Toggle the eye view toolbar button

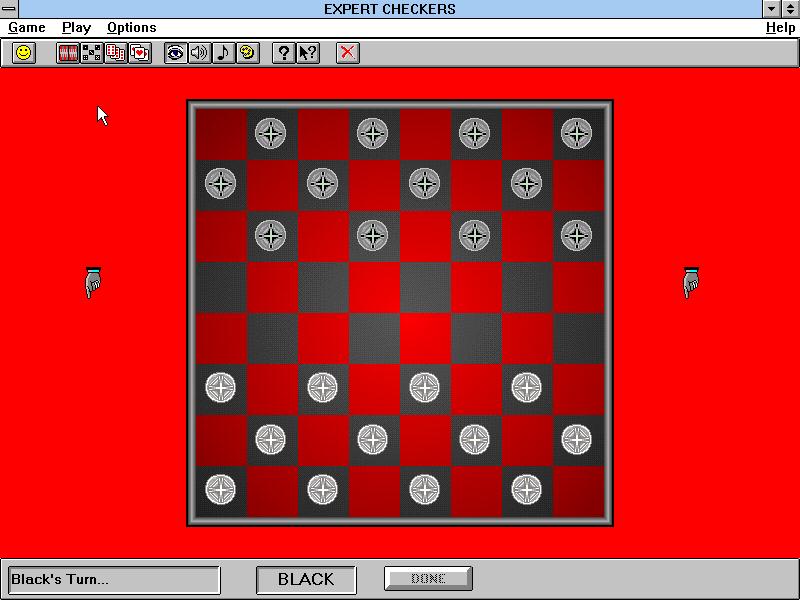[x=176, y=53]
